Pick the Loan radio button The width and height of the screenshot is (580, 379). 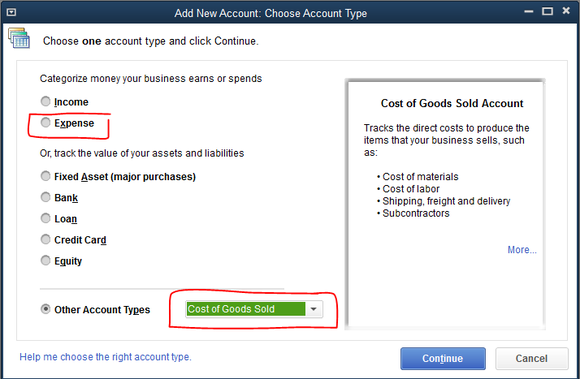tap(45, 218)
